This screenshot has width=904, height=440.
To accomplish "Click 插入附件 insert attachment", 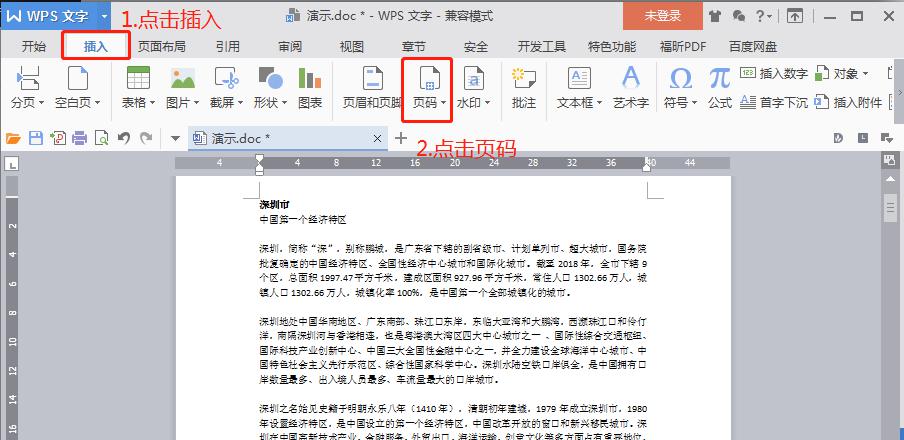I will click(848, 103).
